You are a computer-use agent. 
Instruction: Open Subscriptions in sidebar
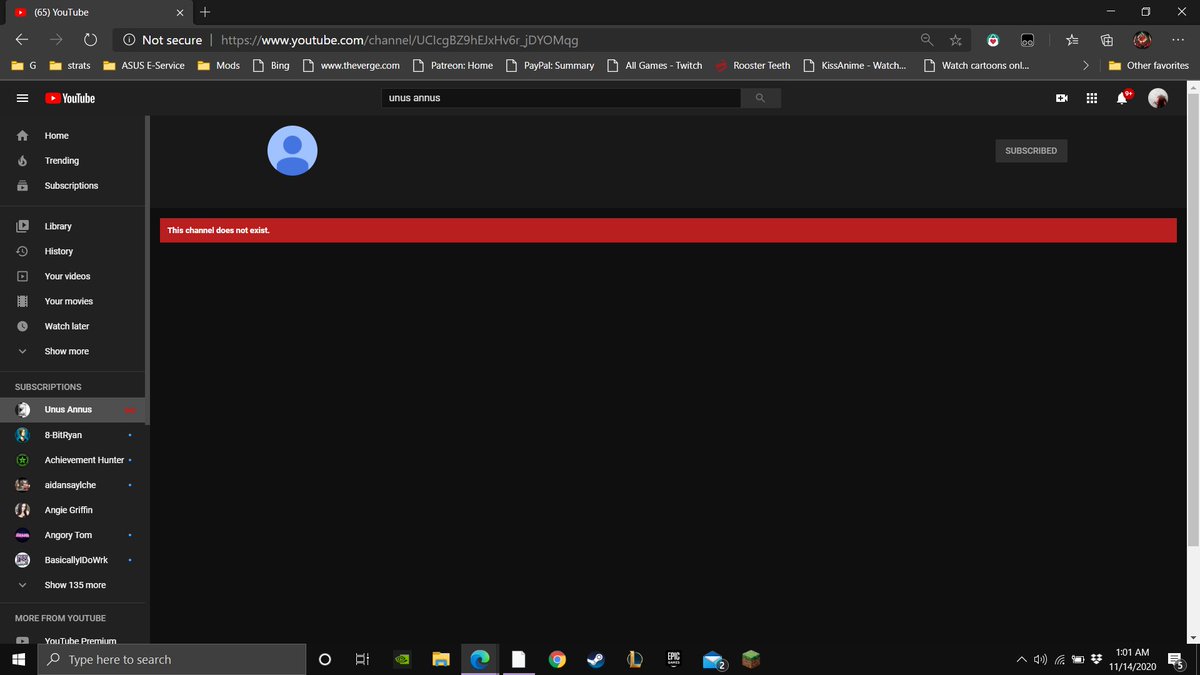73,185
